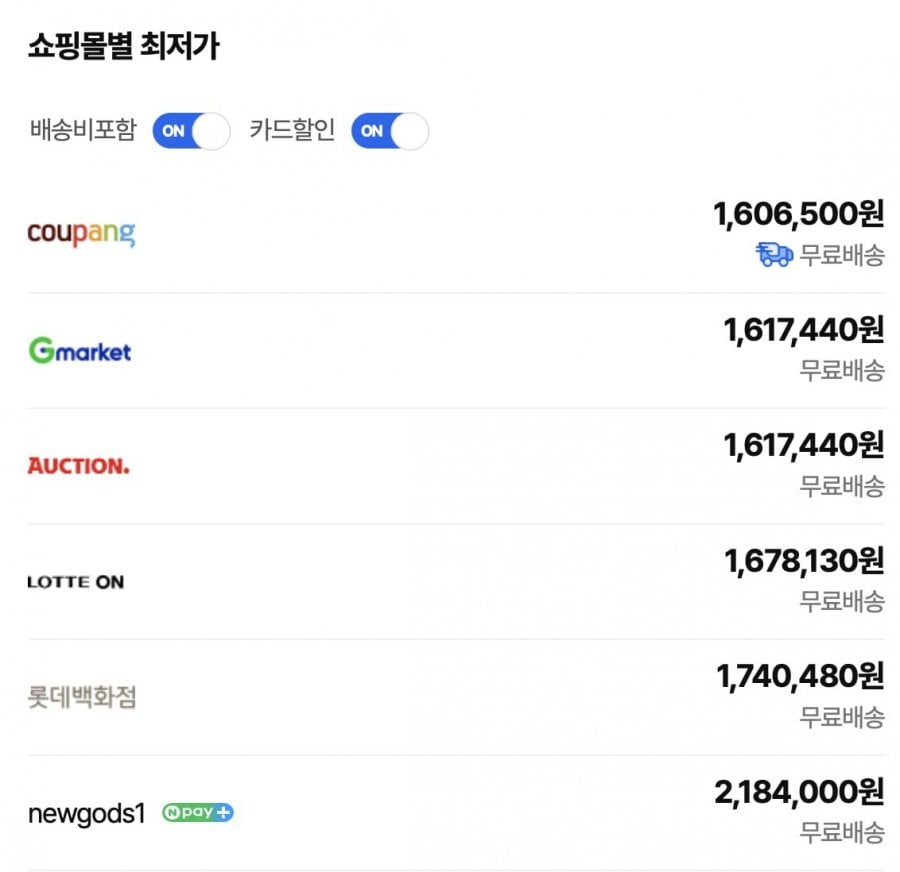This screenshot has width=900, height=872.
Task: Open the Auction 1,617,440원 price
Action: pyautogui.click(x=804, y=444)
